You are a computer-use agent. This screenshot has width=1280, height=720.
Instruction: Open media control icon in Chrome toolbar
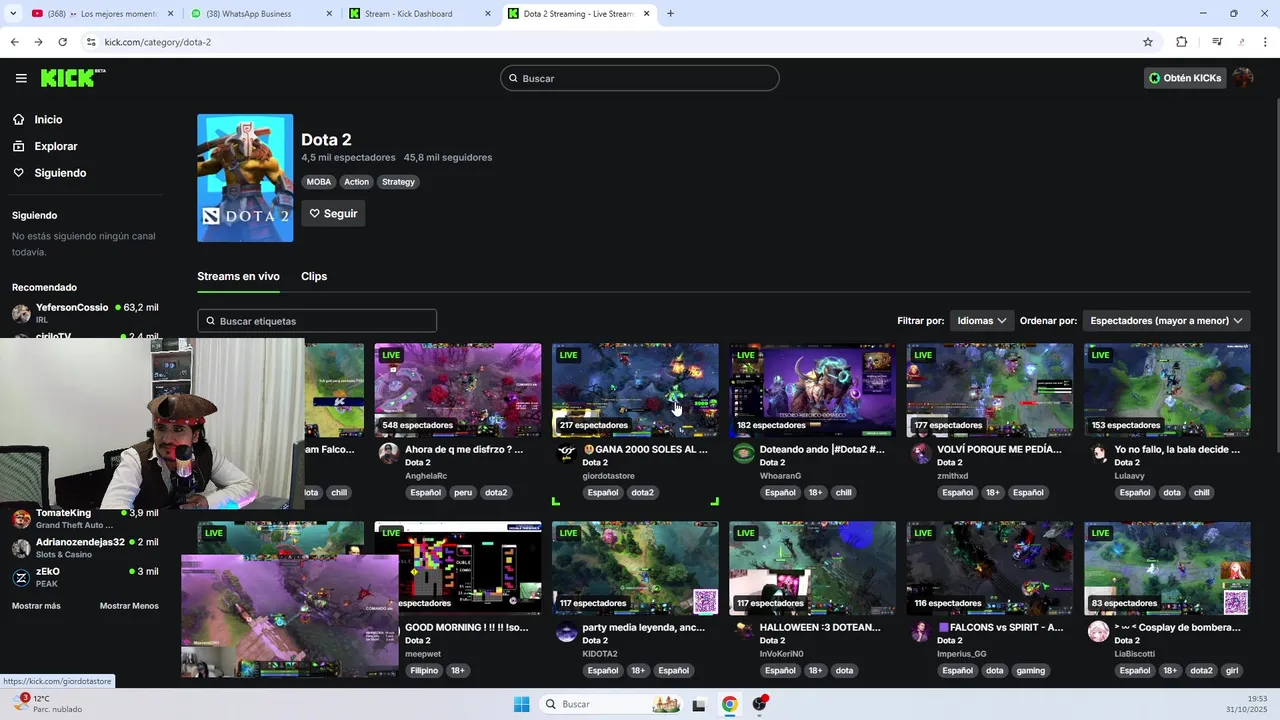pos(1217,42)
